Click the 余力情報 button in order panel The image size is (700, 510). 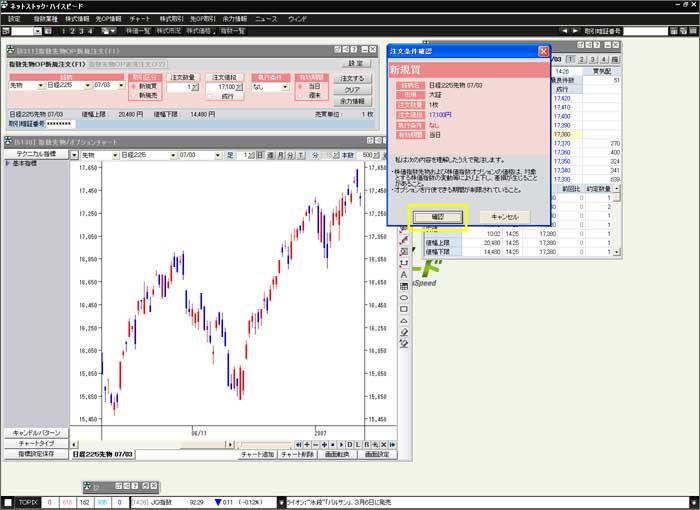click(352, 101)
